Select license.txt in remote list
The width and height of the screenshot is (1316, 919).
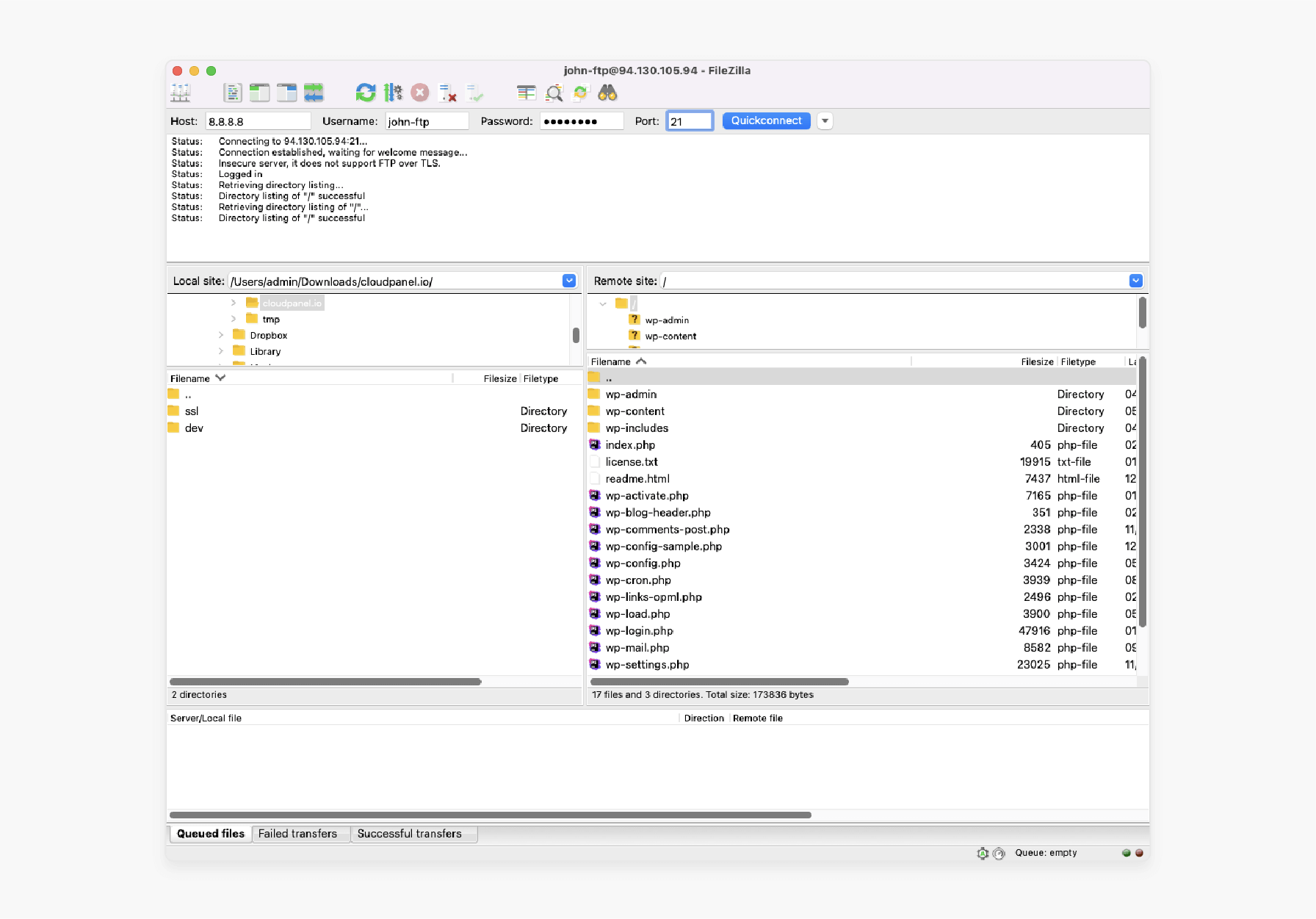[862, 462]
